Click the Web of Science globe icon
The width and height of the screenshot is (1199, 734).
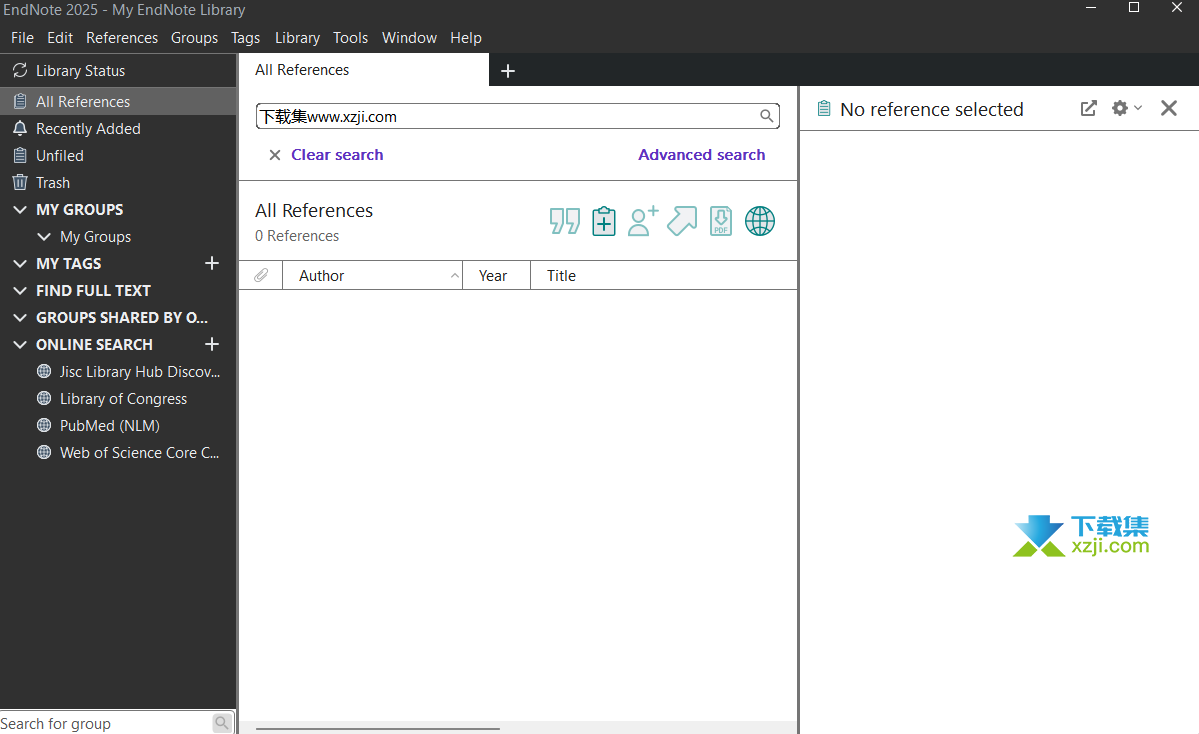pos(44,453)
